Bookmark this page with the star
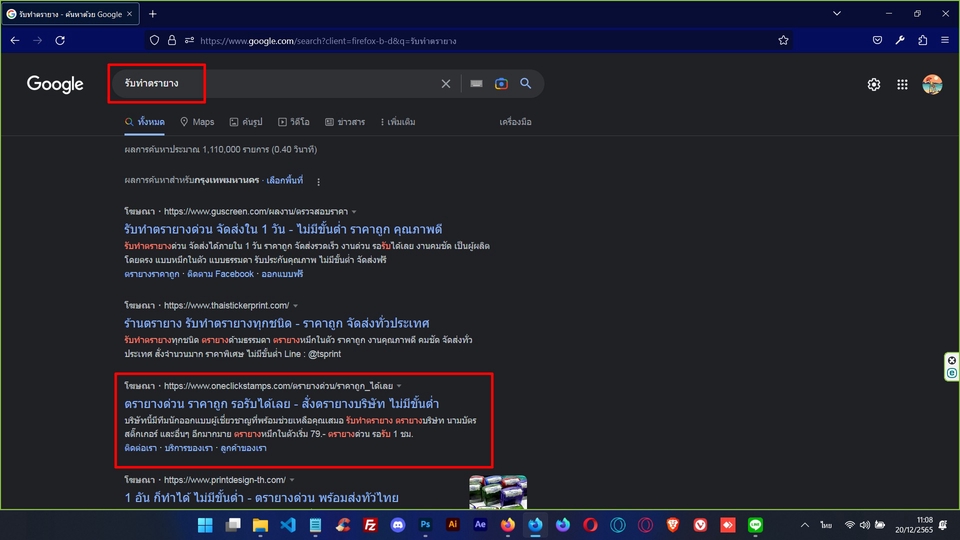960x540 pixels. (783, 40)
